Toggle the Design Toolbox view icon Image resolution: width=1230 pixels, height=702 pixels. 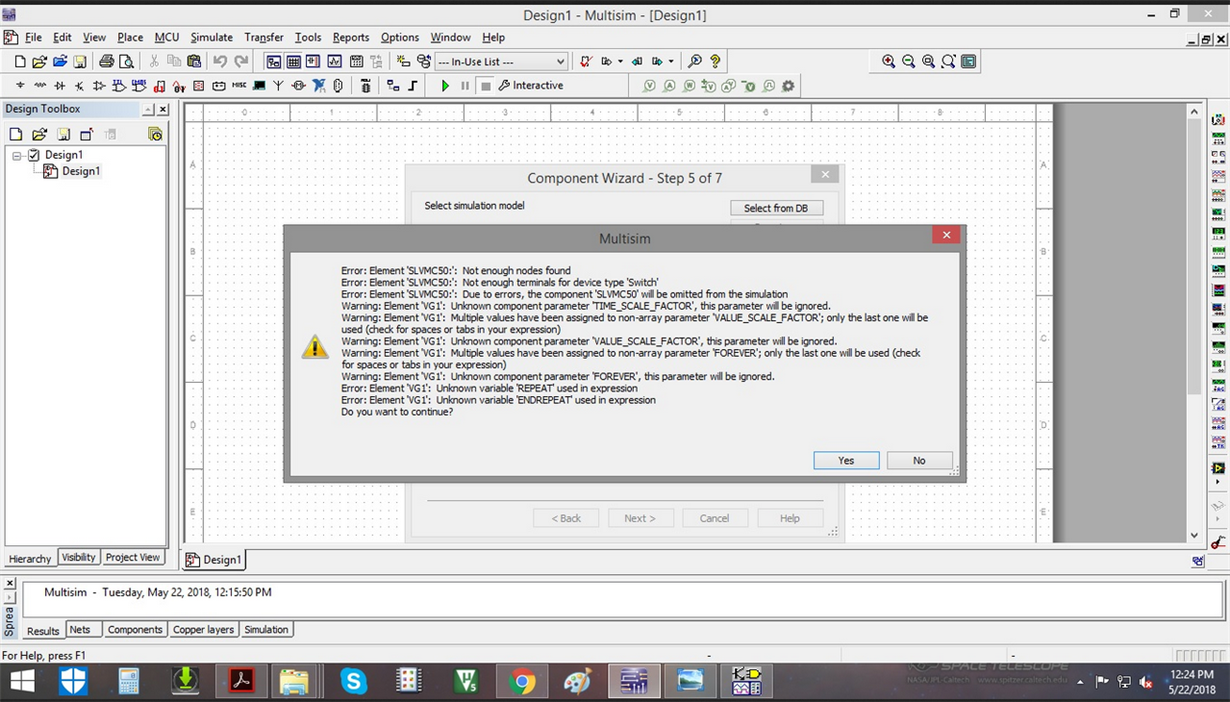273,62
